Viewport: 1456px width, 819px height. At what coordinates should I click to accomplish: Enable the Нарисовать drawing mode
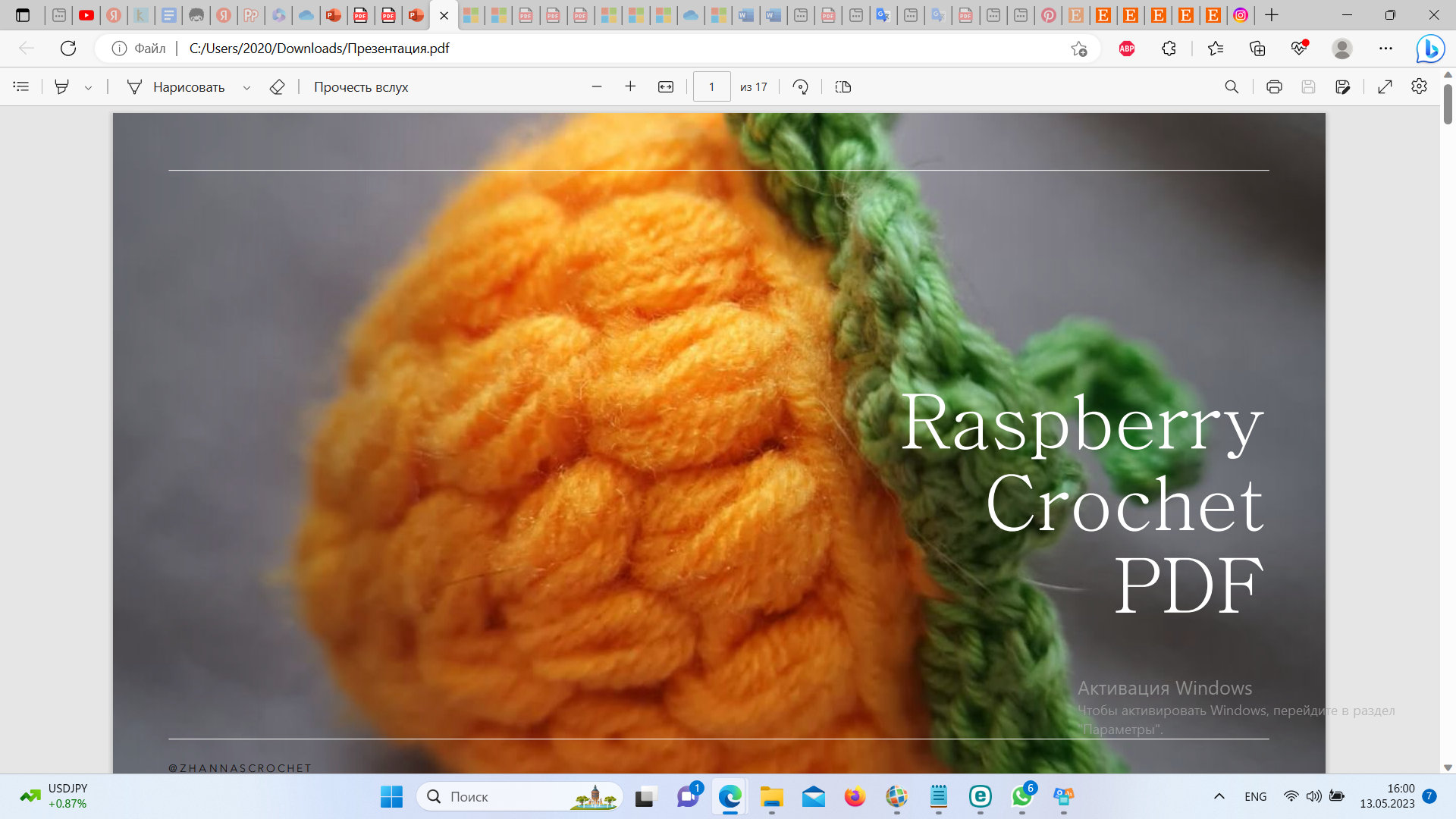[188, 86]
